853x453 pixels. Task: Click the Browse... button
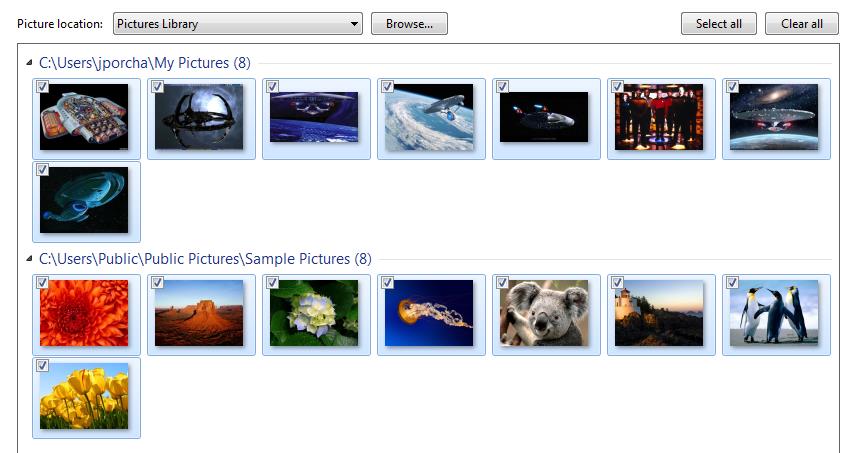409,24
